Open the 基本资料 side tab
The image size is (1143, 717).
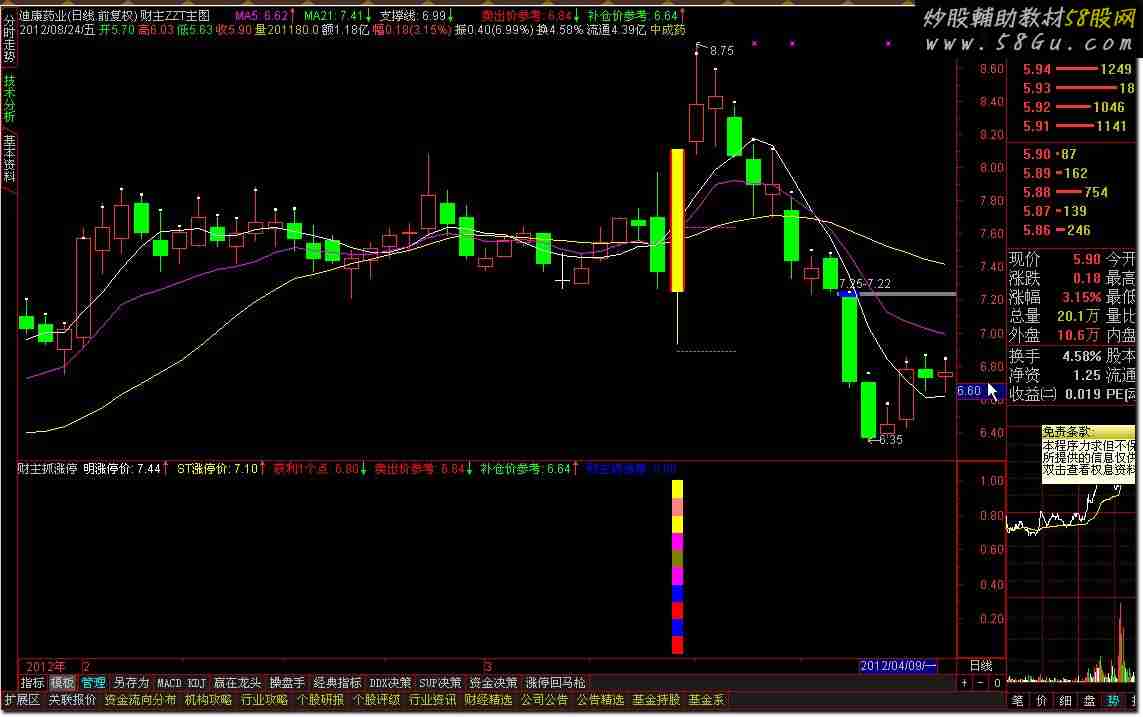(9, 158)
